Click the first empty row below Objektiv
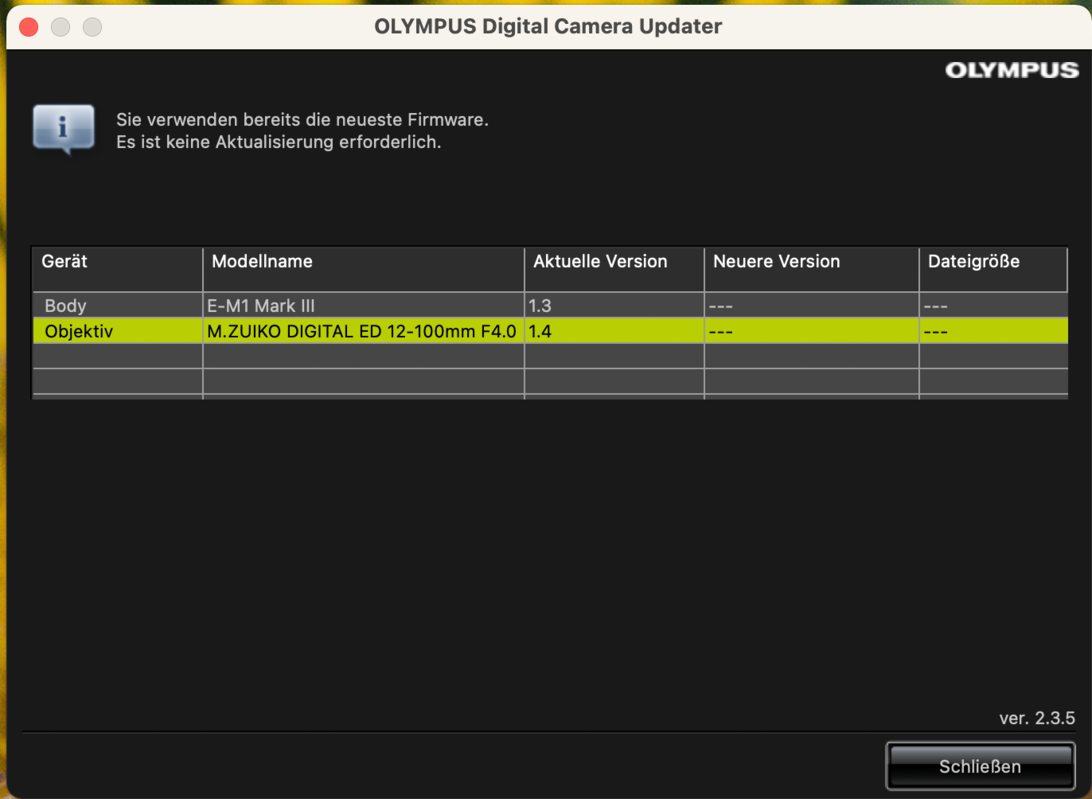1092x799 pixels. tap(550, 356)
